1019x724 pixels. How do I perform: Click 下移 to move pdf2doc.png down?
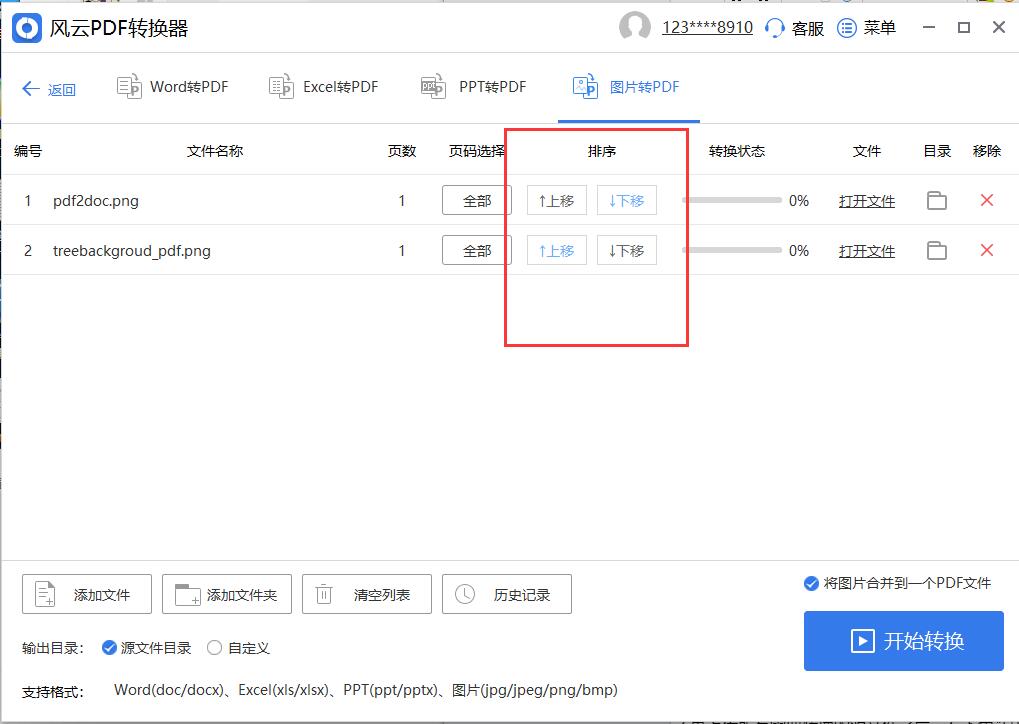point(626,200)
